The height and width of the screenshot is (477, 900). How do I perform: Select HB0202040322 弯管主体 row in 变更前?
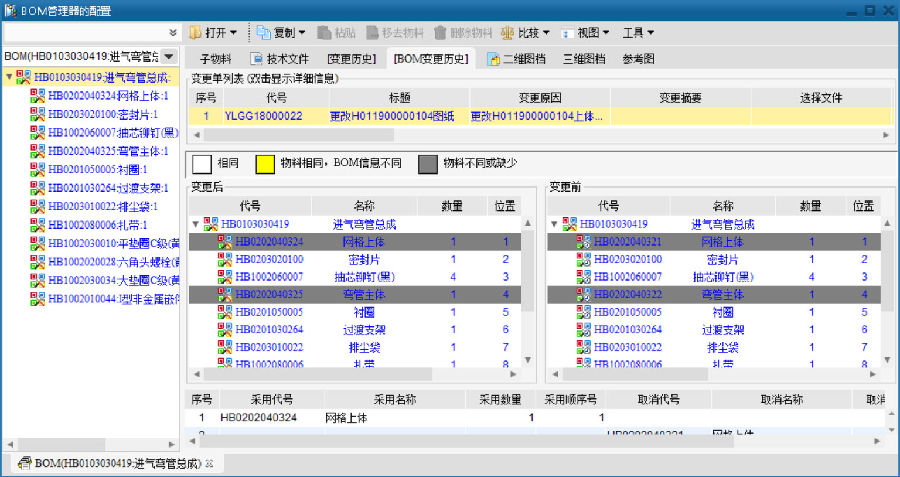713,294
